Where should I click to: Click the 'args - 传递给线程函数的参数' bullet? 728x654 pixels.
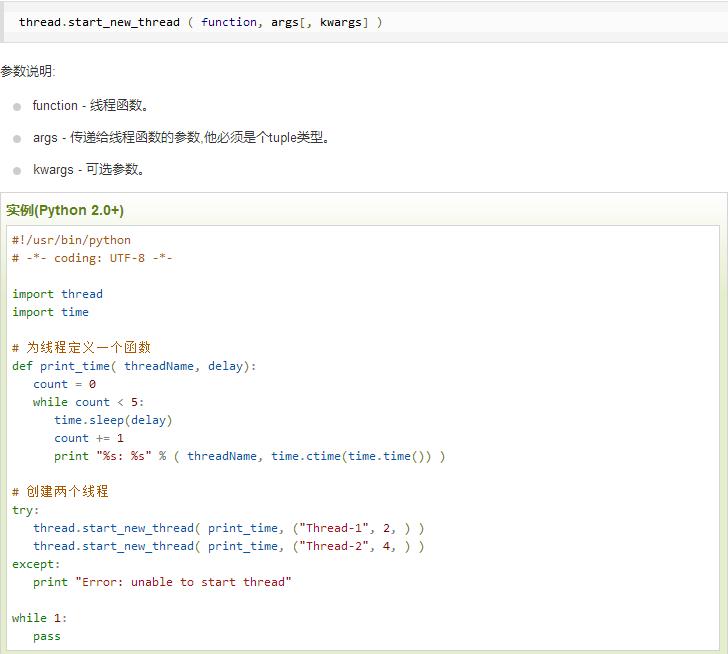(x=182, y=138)
